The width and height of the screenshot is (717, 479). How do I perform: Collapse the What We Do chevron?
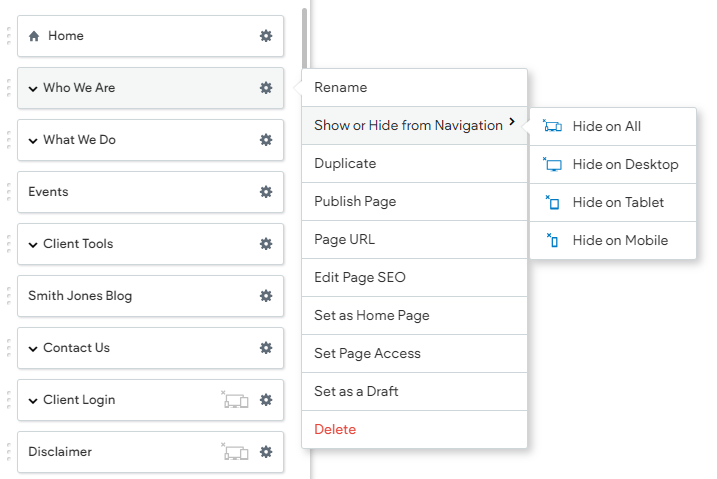tap(33, 141)
